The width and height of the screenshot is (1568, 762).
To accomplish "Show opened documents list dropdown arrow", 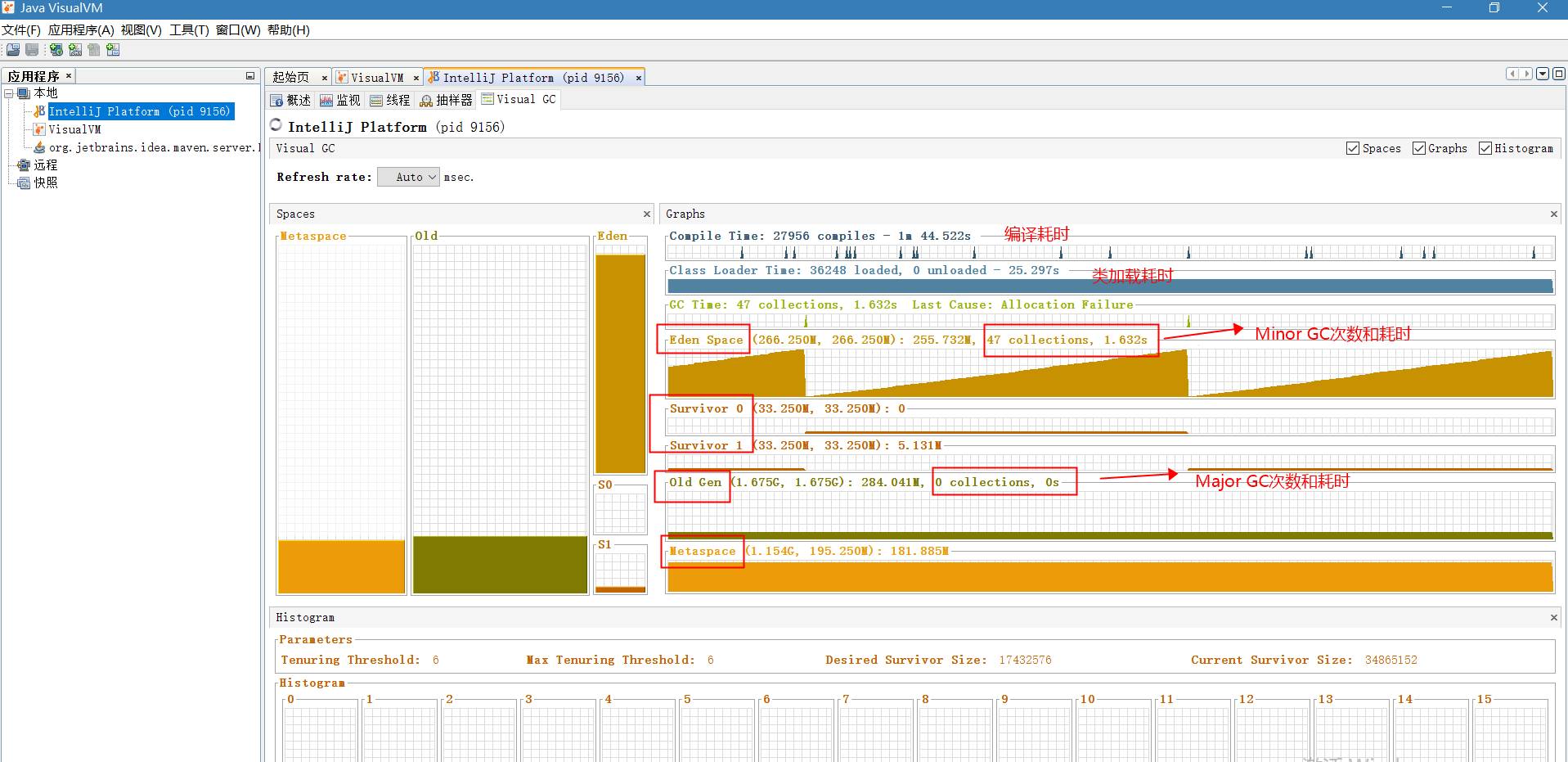I will point(1543,74).
